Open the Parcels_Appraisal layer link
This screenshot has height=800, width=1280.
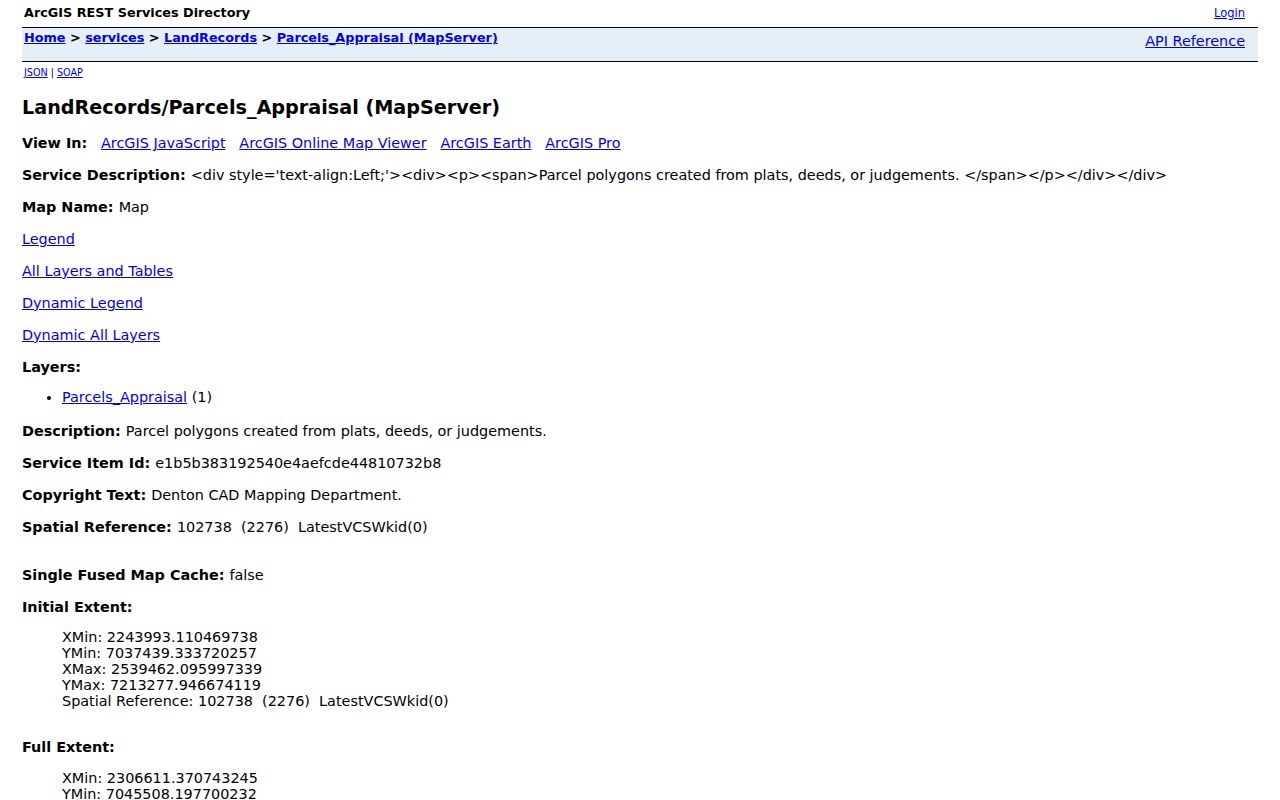pyautogui.click(x=124, y=397)
